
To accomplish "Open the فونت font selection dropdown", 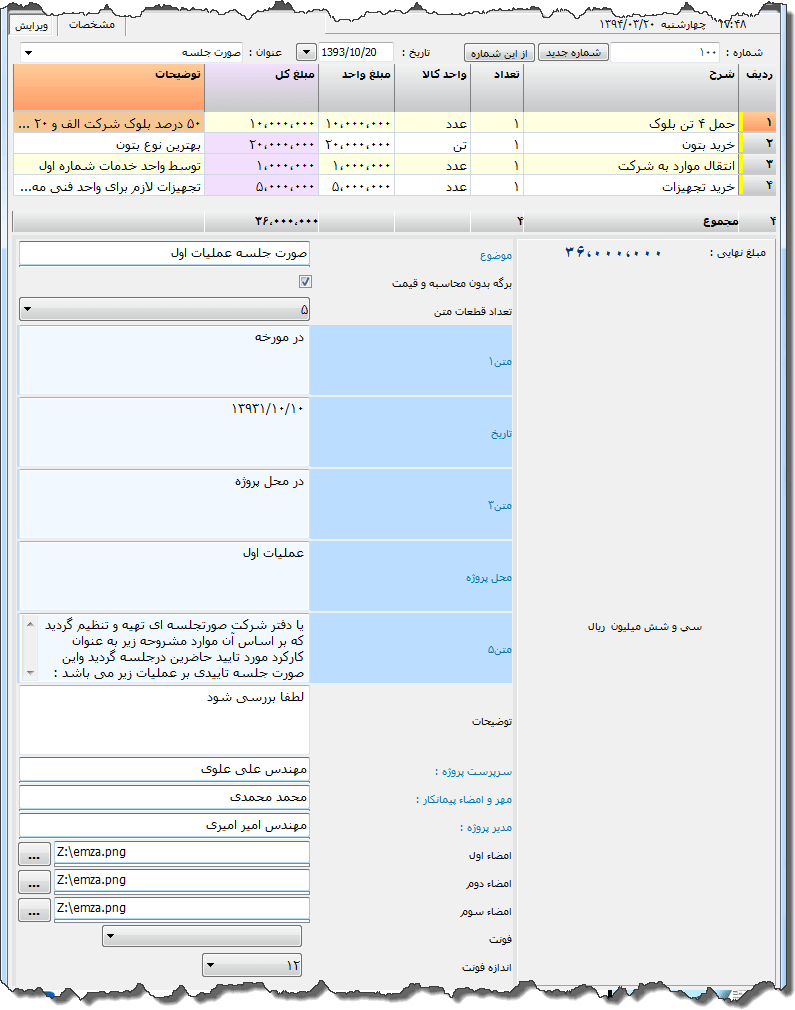I will (110, 936).
